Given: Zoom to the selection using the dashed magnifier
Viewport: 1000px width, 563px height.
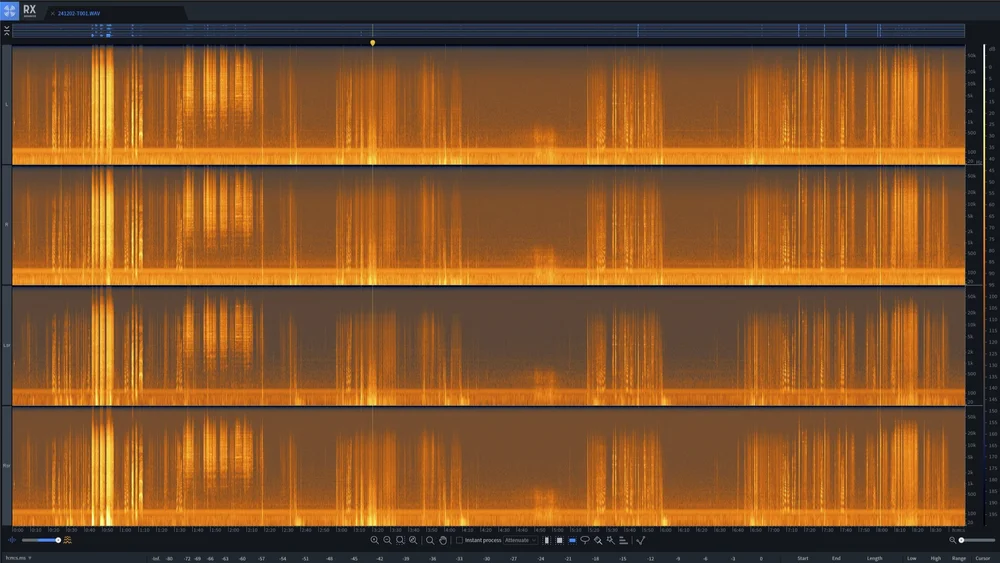Looking at the screenshot, I should tap(400, 540).
